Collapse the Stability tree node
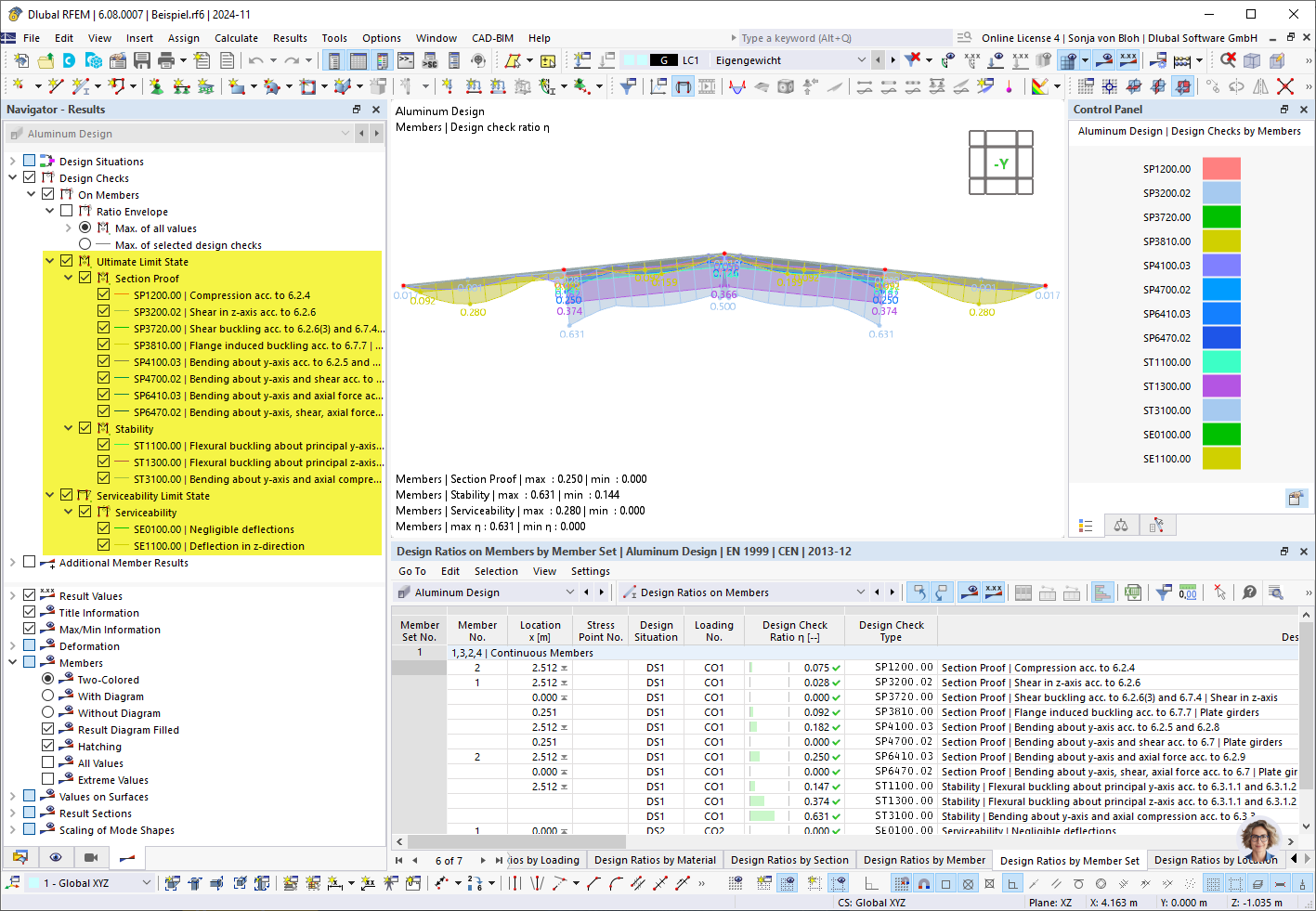The image size is (1316, 911). [68, 428]
